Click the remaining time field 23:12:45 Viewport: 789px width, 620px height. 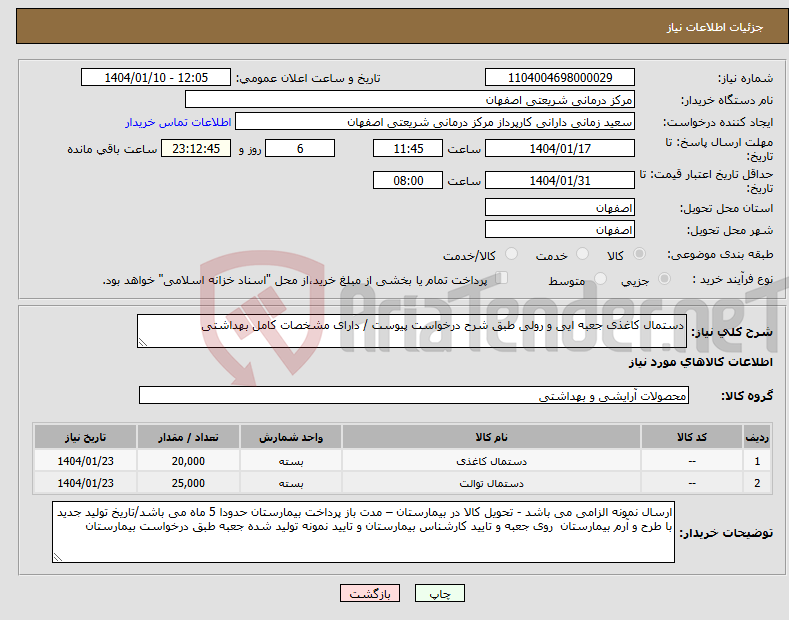tap(196, 148)
